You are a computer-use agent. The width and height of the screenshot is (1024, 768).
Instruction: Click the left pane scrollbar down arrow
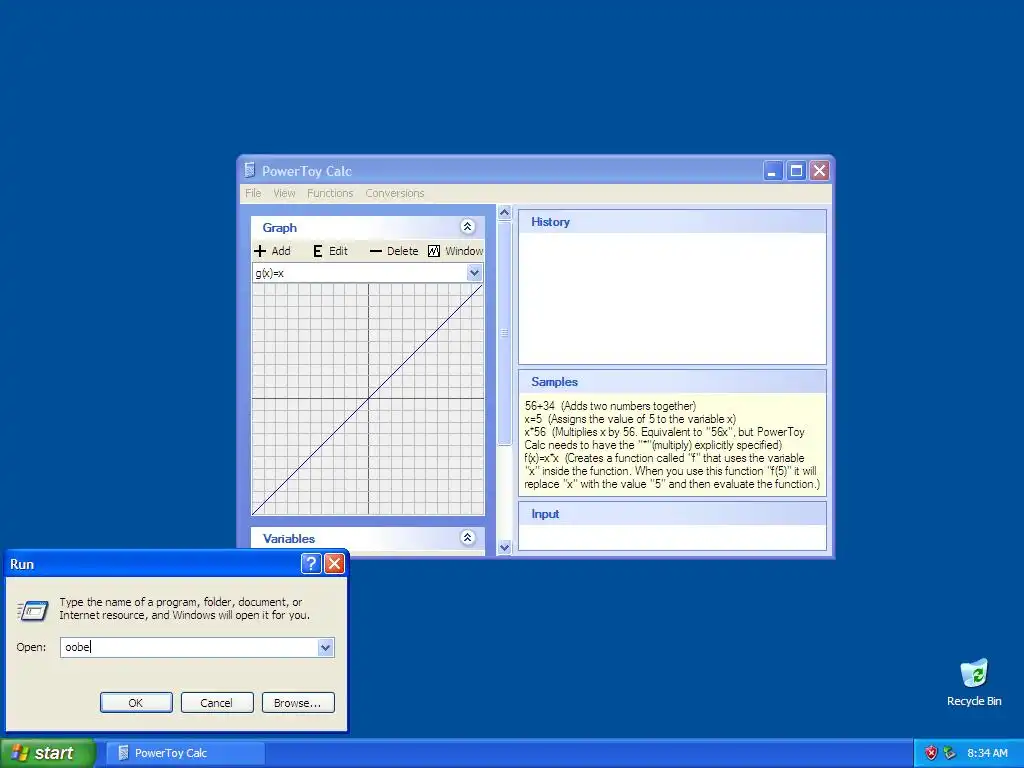coord(504,547)
